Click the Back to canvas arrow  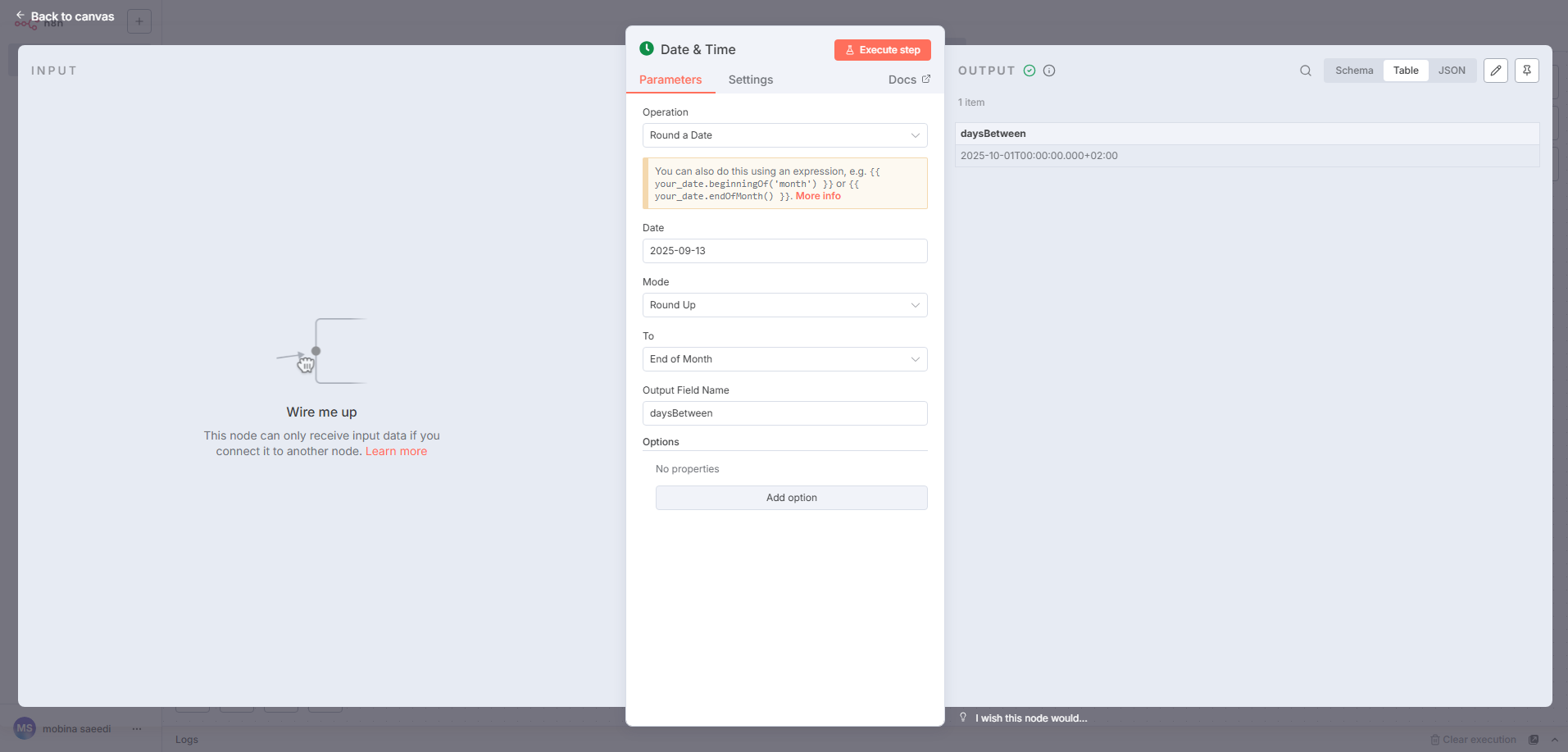(20, 16)
